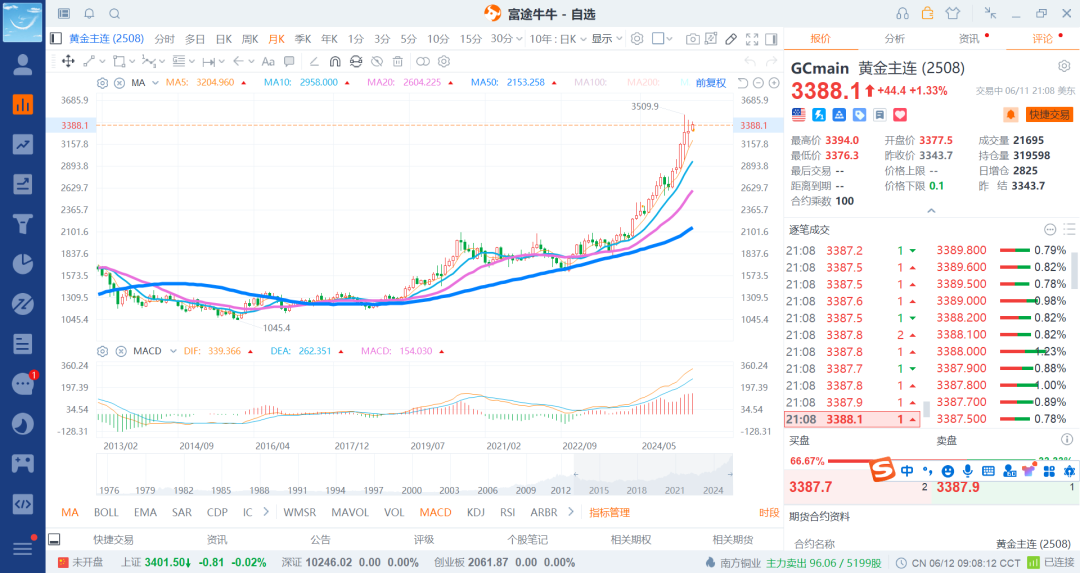1080x573 pixels.
Task: Open the account profile icon in sidebar
Action: pos(23,64)
